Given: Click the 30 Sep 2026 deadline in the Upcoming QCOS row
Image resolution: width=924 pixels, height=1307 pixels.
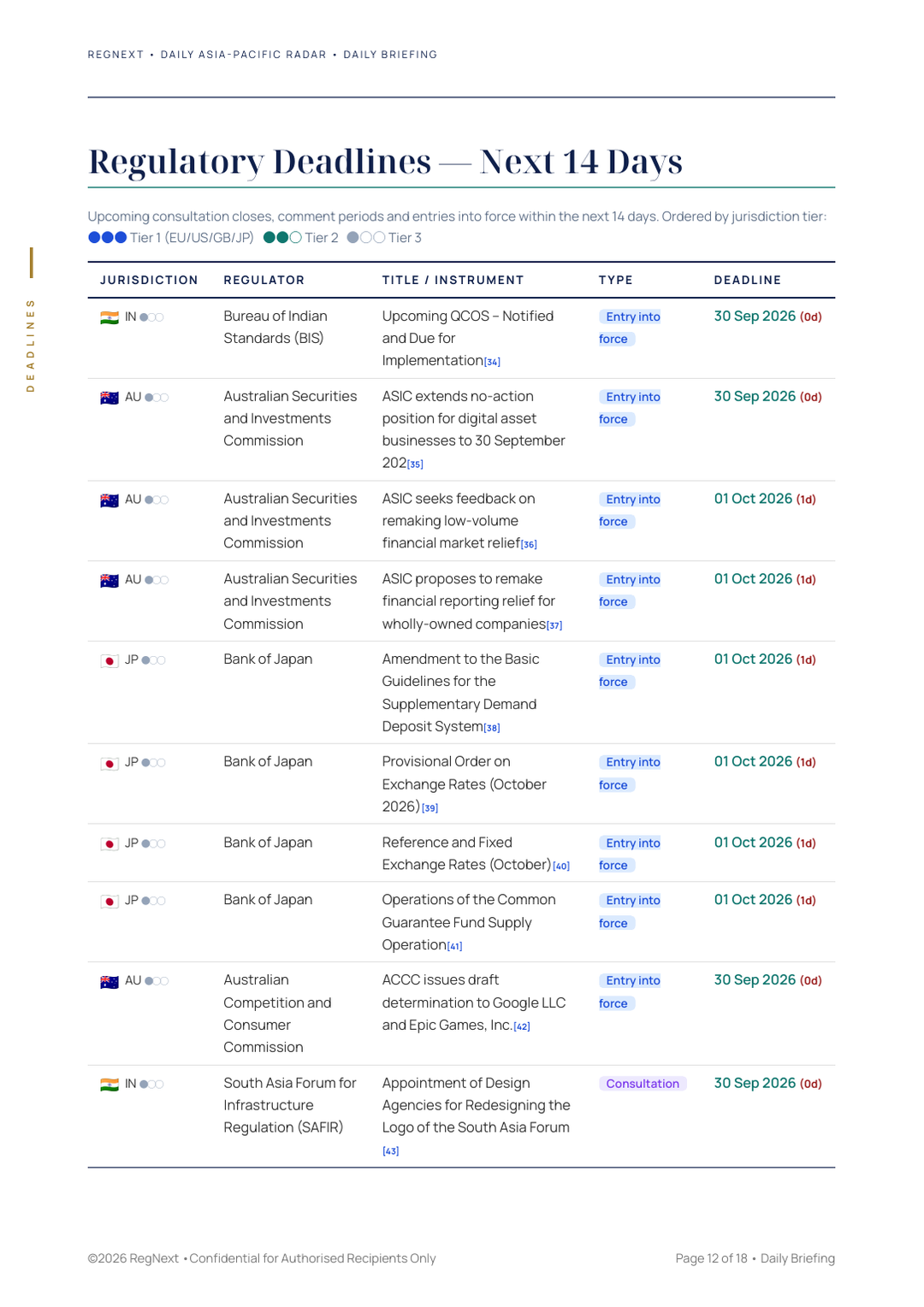Looking at the screenshot, I should tap(768, 316).
